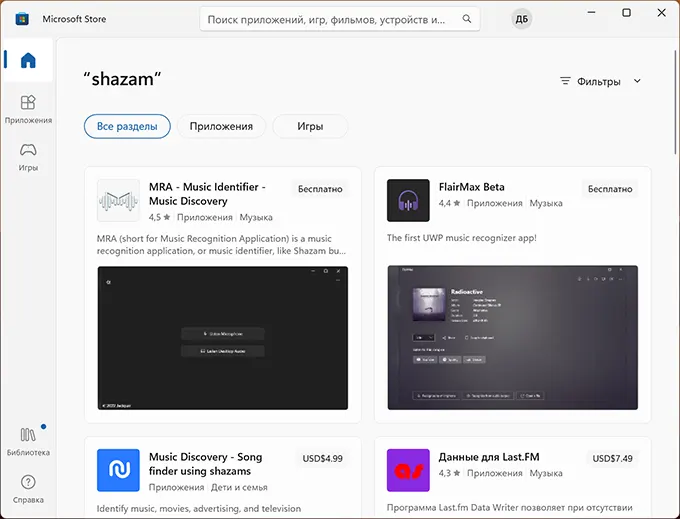The image size is (680, 519).
Task: Open the Библиотека in sidebar
Action: pos(28,441)
